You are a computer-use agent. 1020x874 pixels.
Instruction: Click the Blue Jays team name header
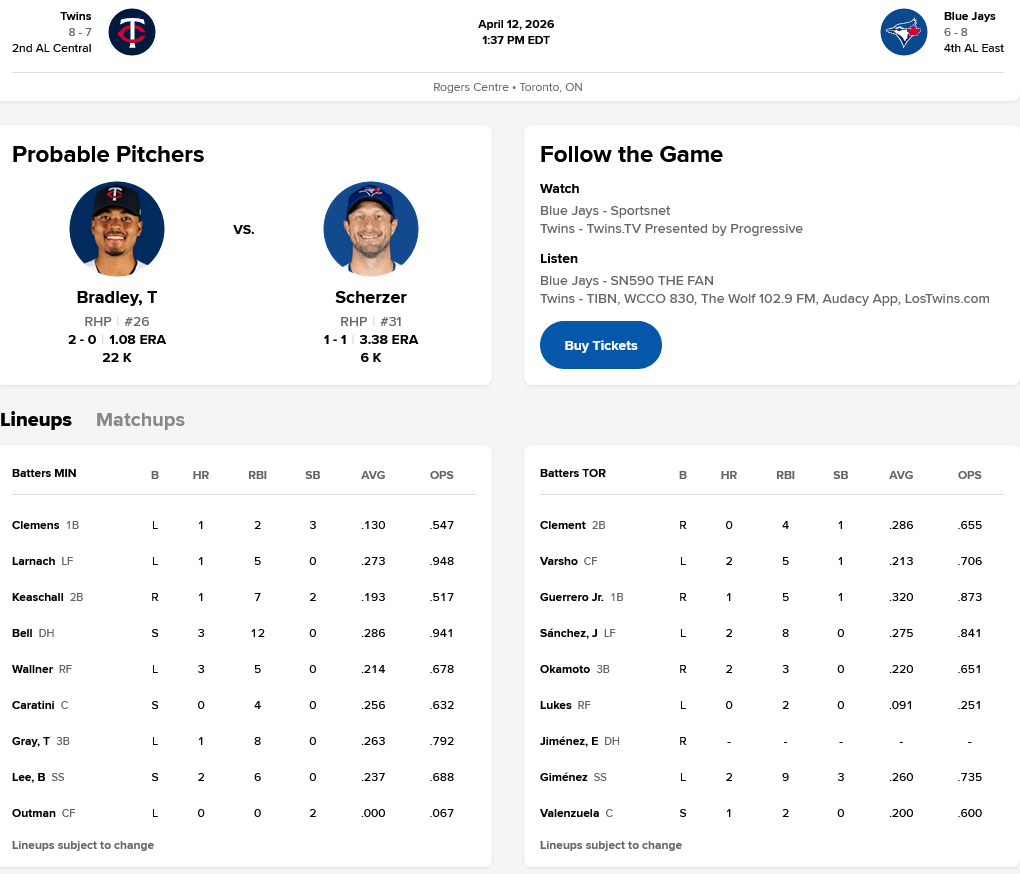pos(969,17)
